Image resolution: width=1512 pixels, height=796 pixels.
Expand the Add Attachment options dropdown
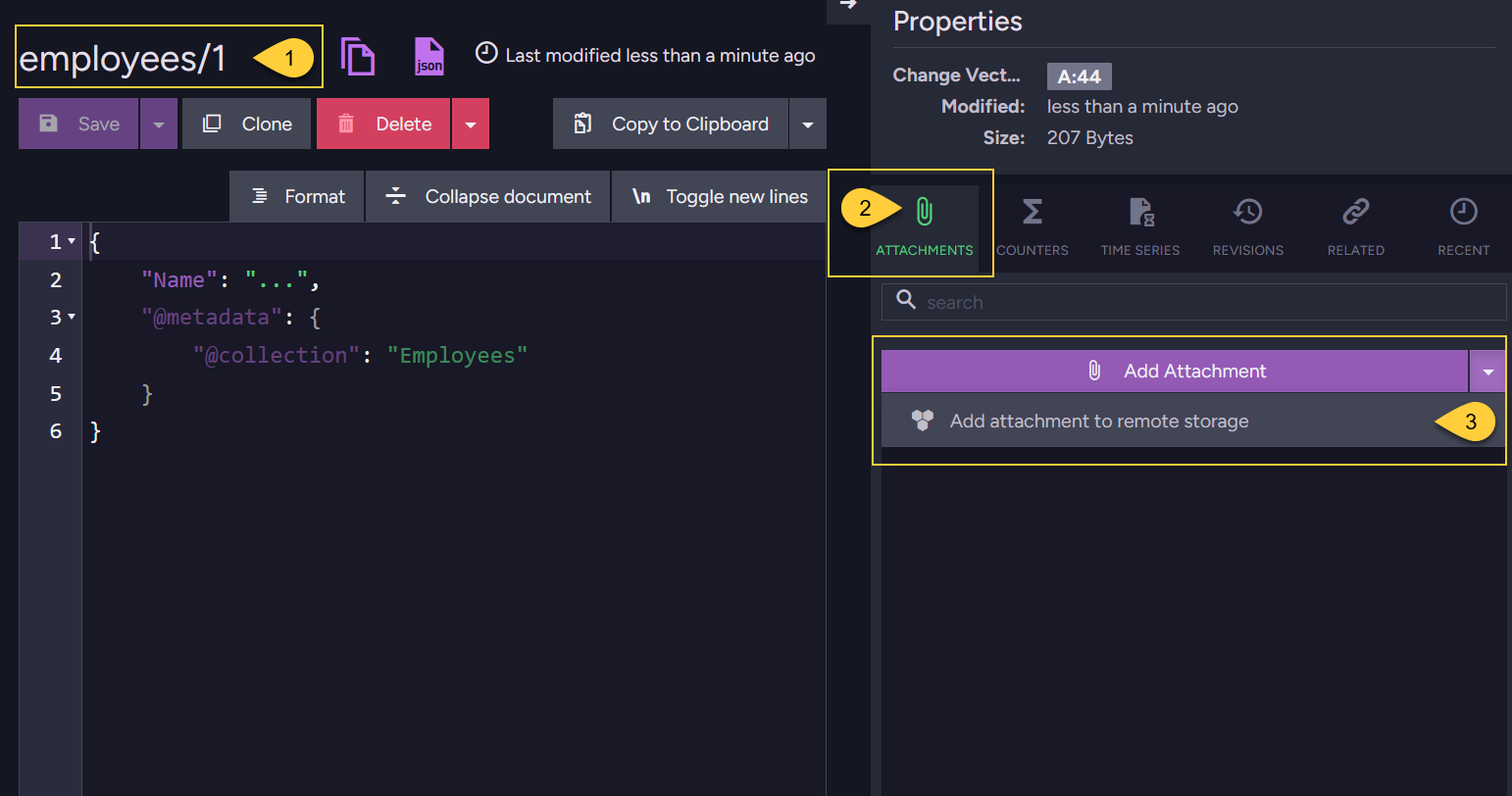point(1488,371)
